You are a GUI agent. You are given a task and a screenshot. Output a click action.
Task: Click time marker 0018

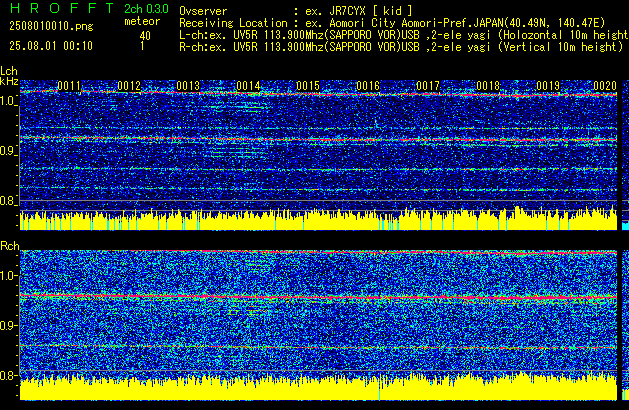488,86
